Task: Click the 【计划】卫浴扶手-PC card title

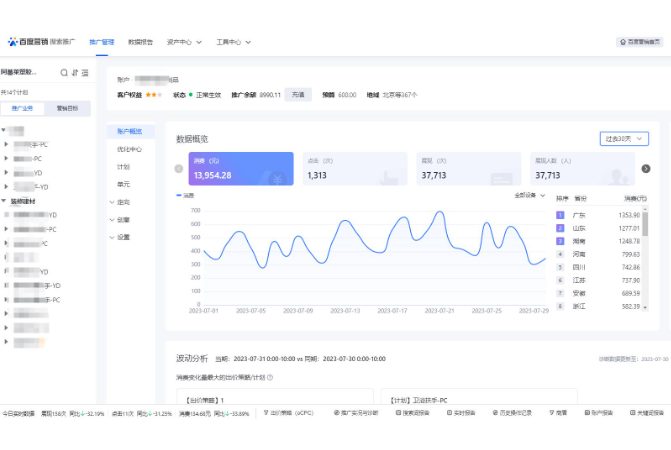Action: pyautogui.click(x=419, y=400)
